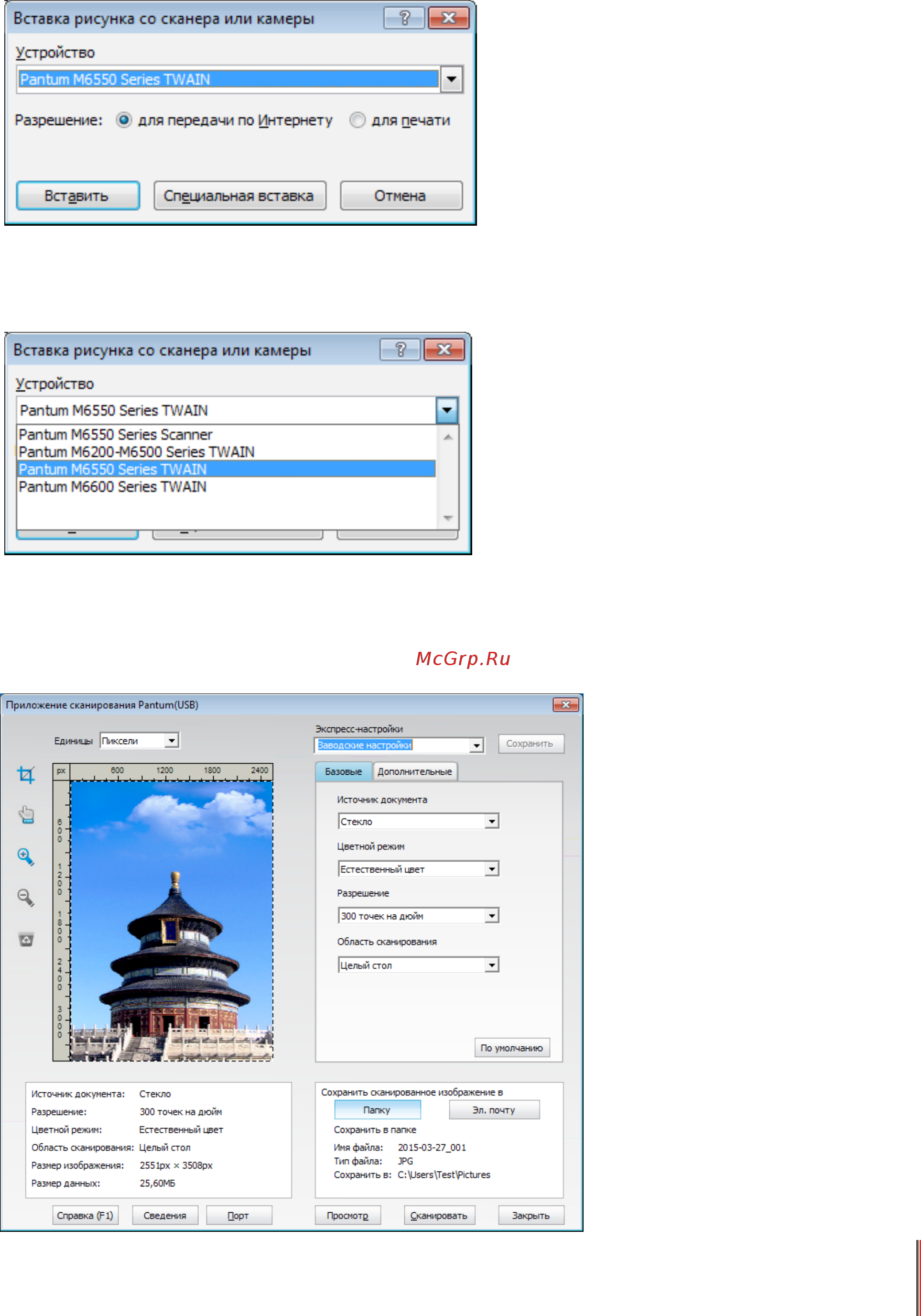Click the Сканировать button
921x1316 pixels.
[x=439, y=1215]
